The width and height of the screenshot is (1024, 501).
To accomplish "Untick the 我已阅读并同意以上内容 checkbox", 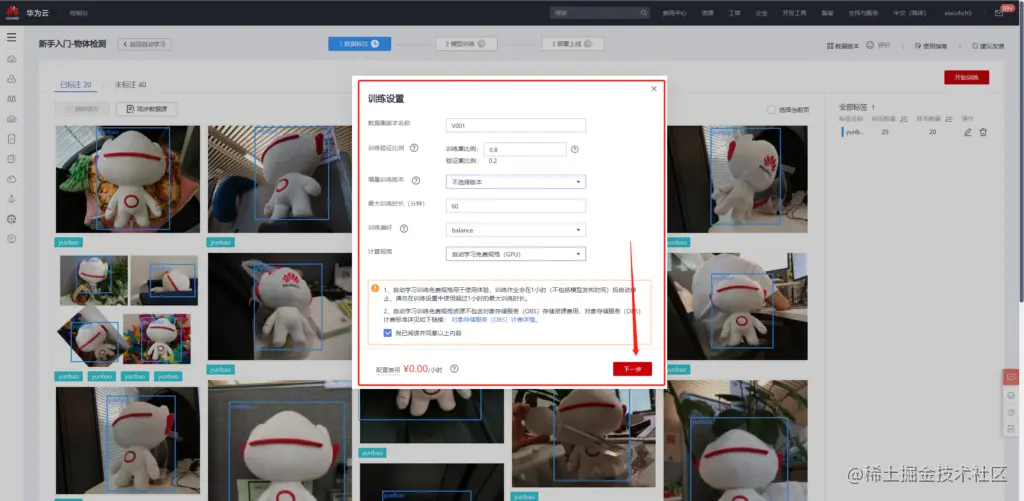I will 388,332.
